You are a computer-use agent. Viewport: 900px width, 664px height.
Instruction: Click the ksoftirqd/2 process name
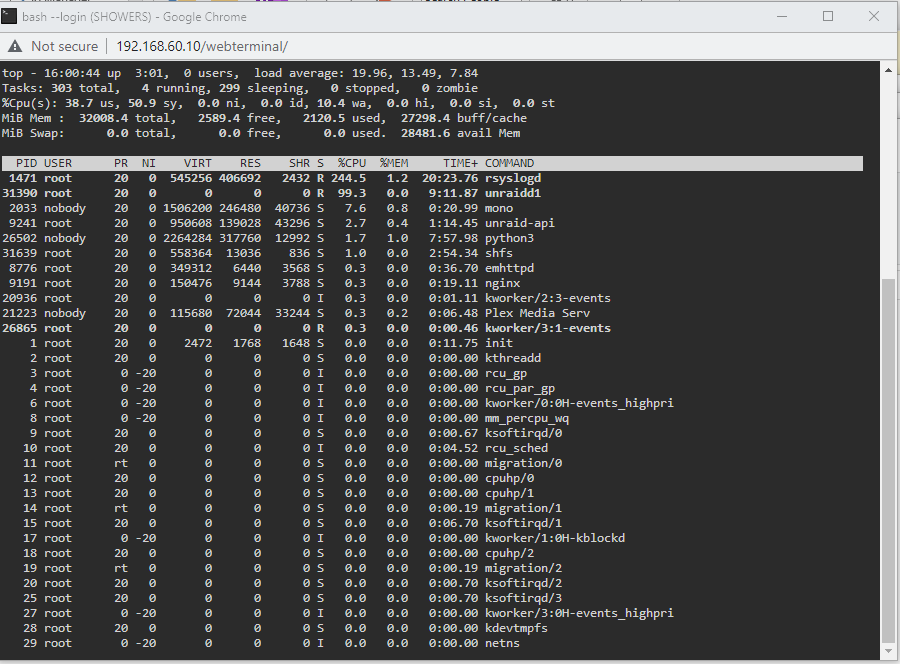tap(523, 583)
